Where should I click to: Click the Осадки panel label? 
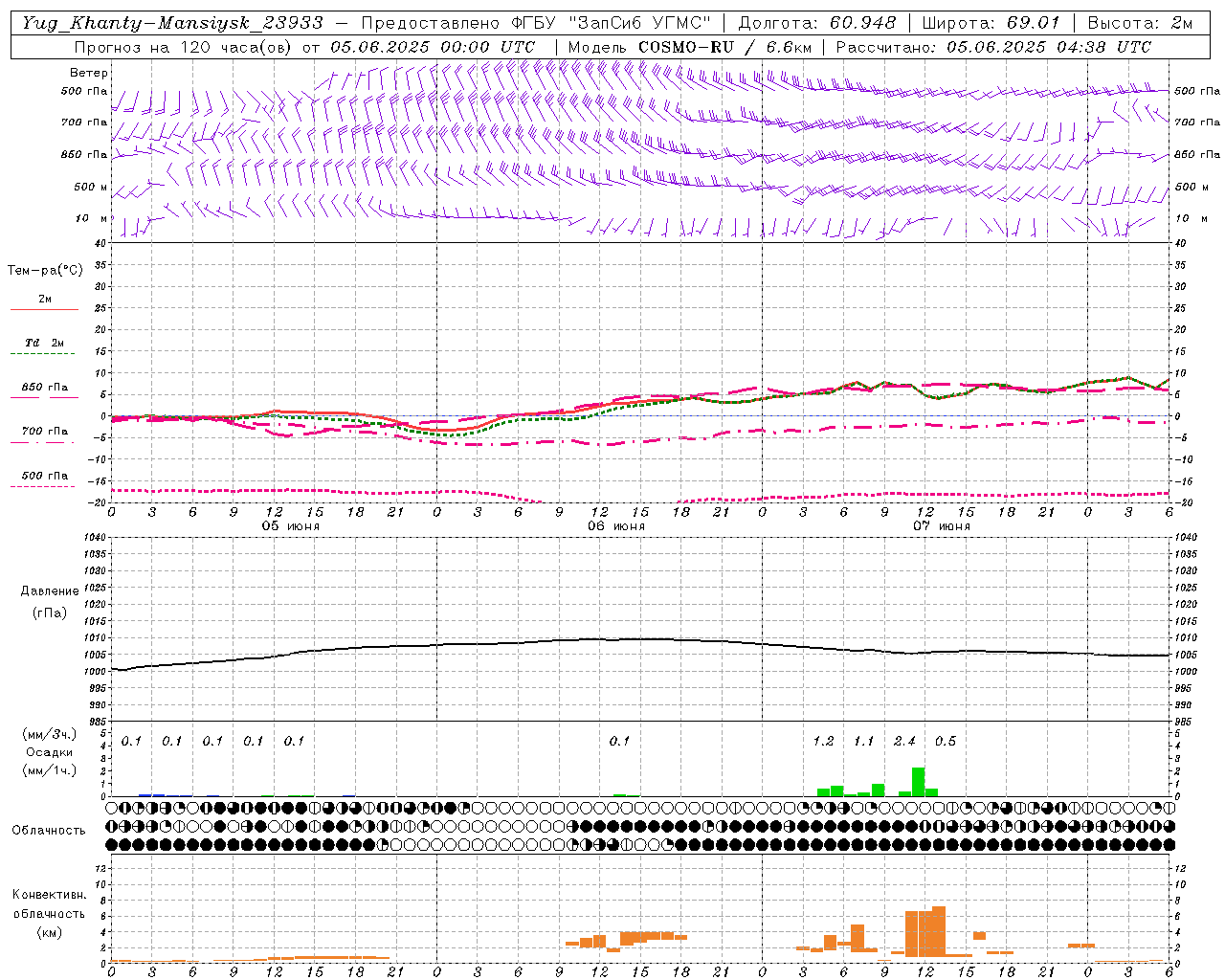coord(49,752)
